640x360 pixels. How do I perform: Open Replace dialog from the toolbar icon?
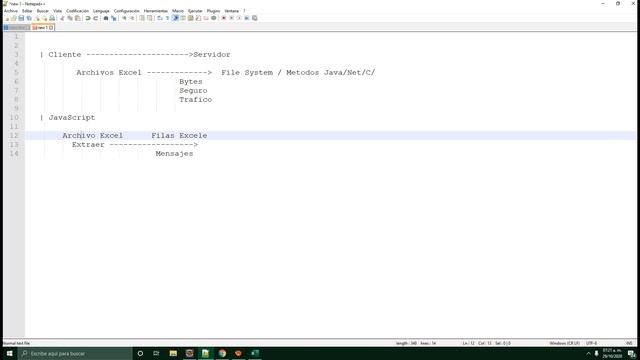tap(114, 18)
